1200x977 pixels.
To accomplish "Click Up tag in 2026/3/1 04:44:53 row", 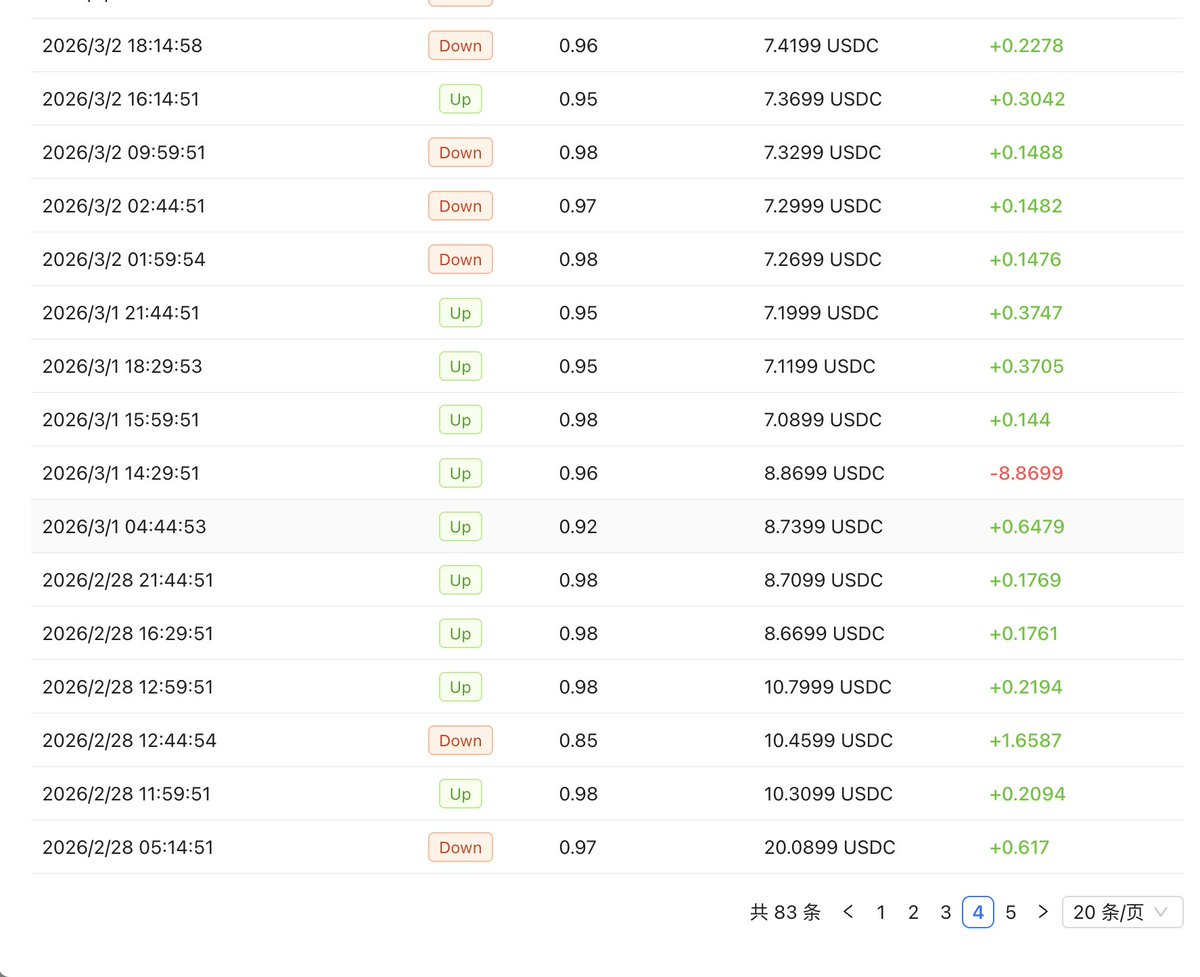I will (460, 526).
